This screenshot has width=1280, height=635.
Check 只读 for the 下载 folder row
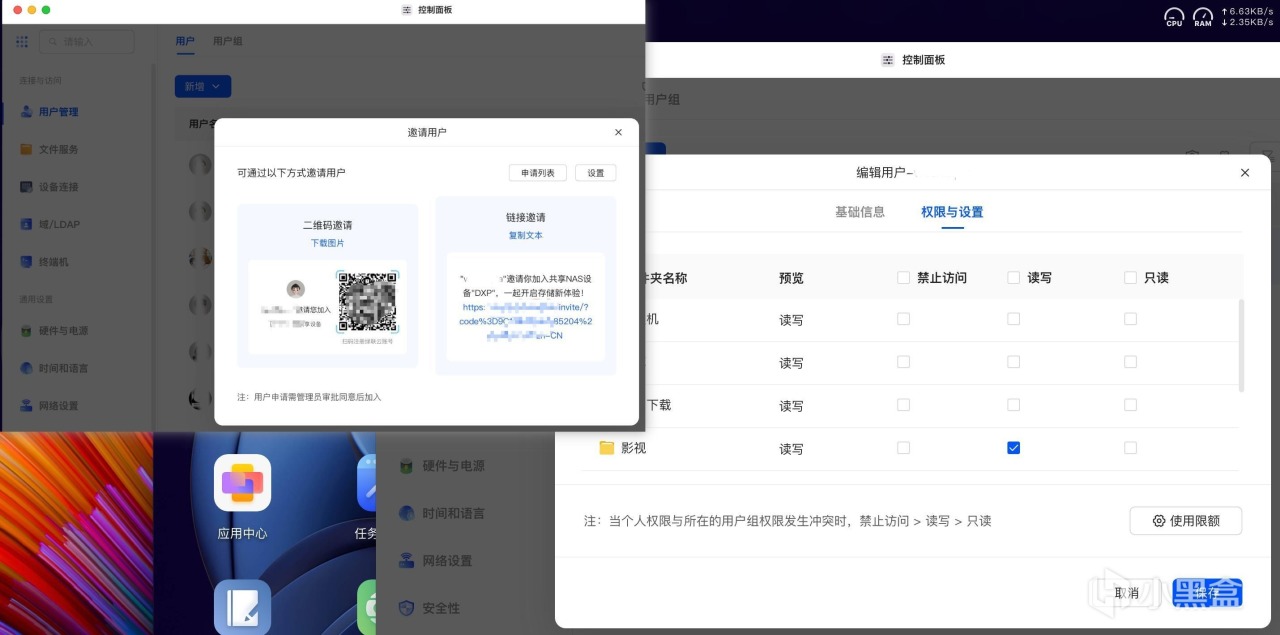[x=1131, y=405]
